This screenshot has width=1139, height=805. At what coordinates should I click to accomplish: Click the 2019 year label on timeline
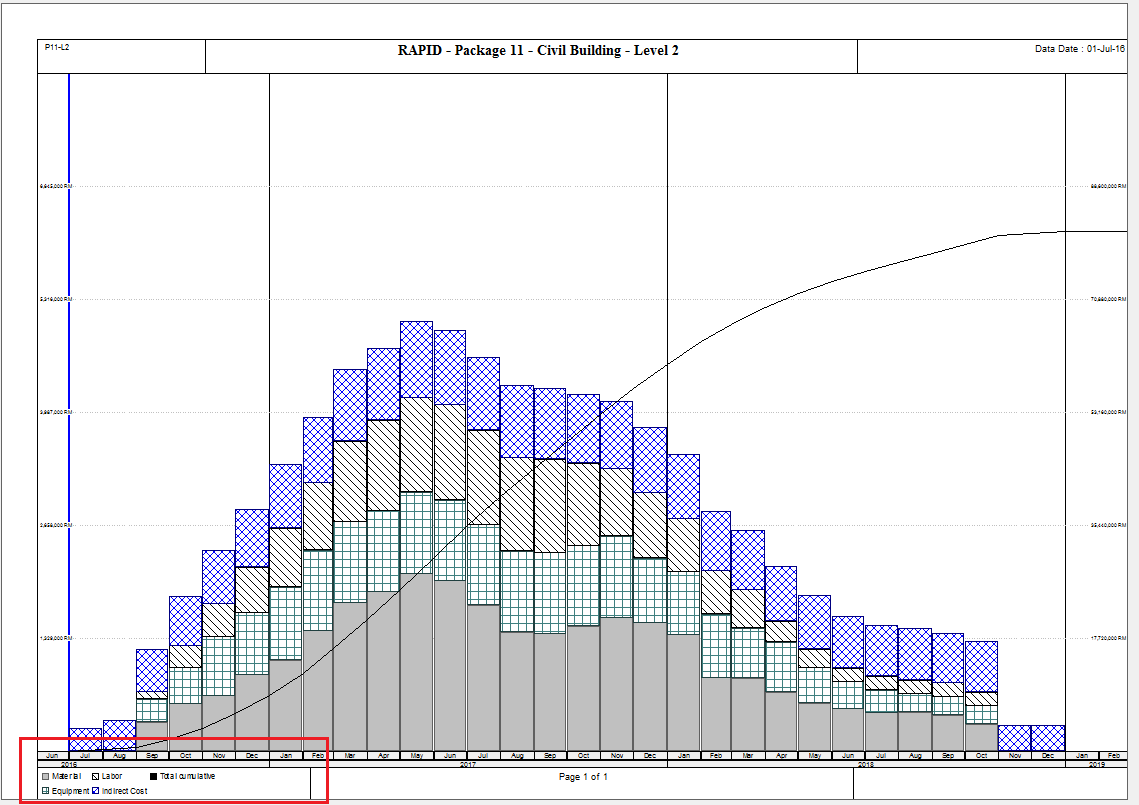(x=1096, y=764)
